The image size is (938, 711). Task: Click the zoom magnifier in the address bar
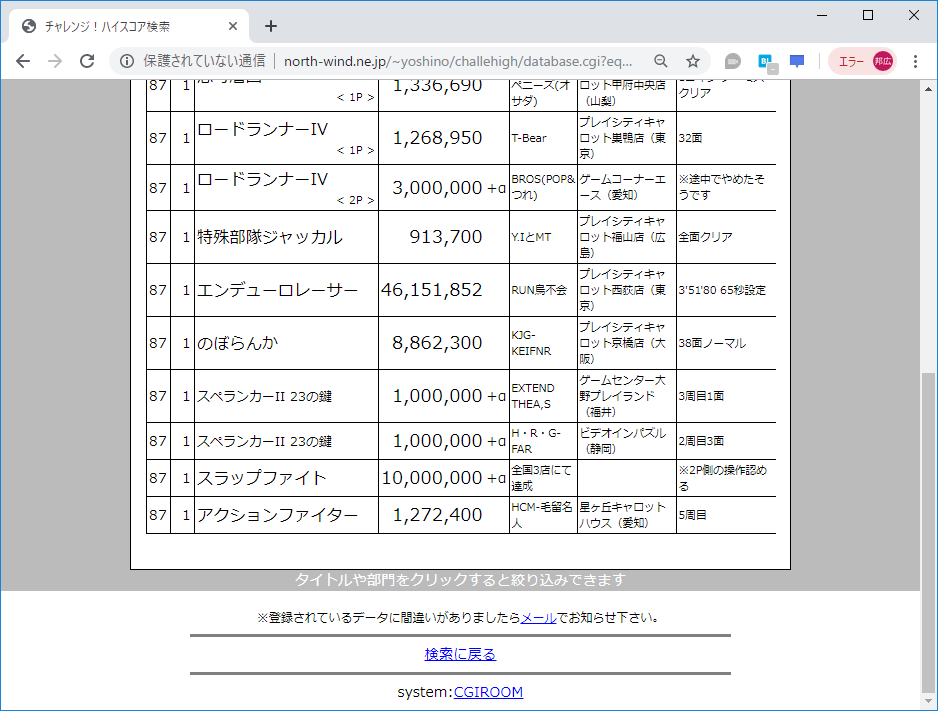(660, 60)
